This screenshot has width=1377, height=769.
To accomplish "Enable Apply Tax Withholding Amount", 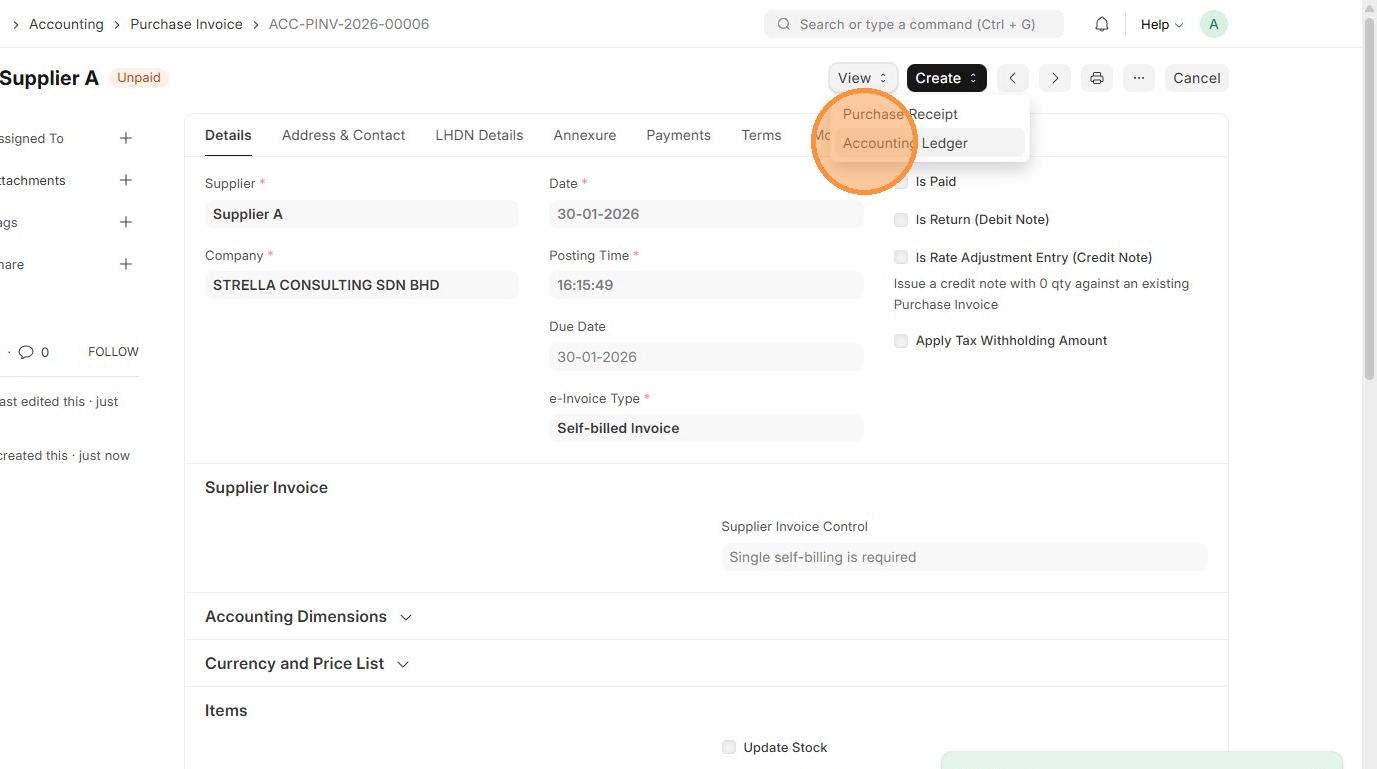I will coord(901,341).
